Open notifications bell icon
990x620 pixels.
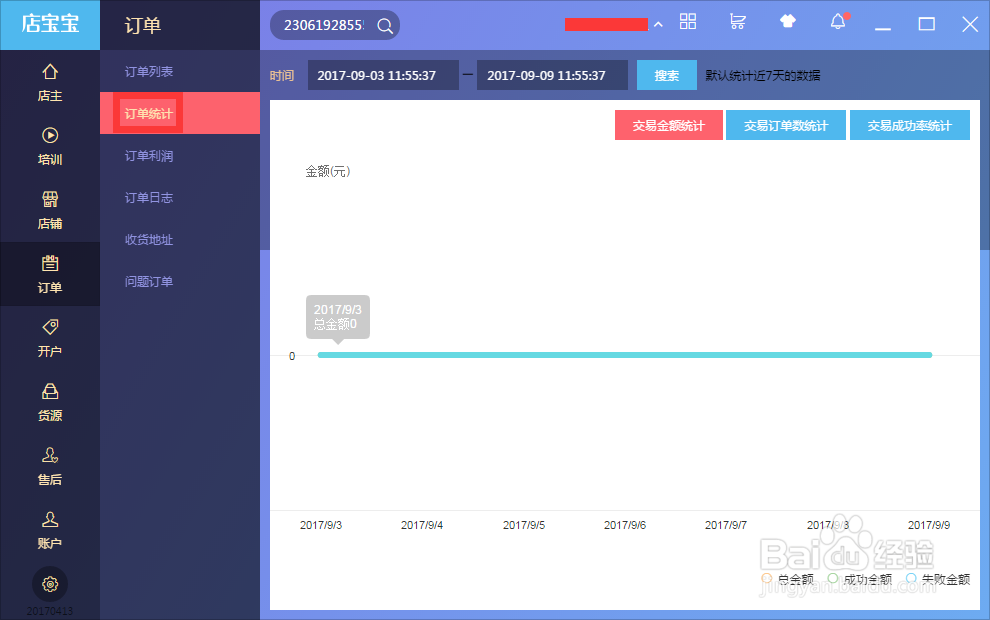coord(838,21)
